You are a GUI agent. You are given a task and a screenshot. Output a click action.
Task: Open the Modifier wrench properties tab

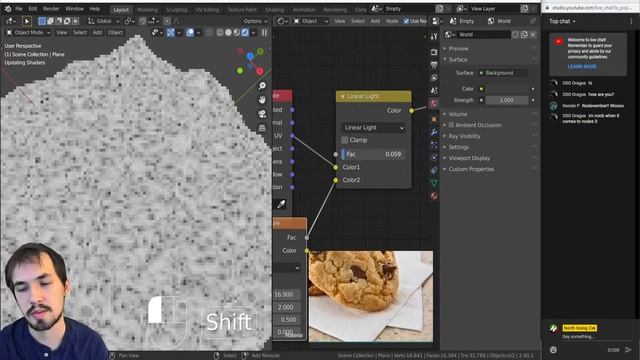click(434, 132)
